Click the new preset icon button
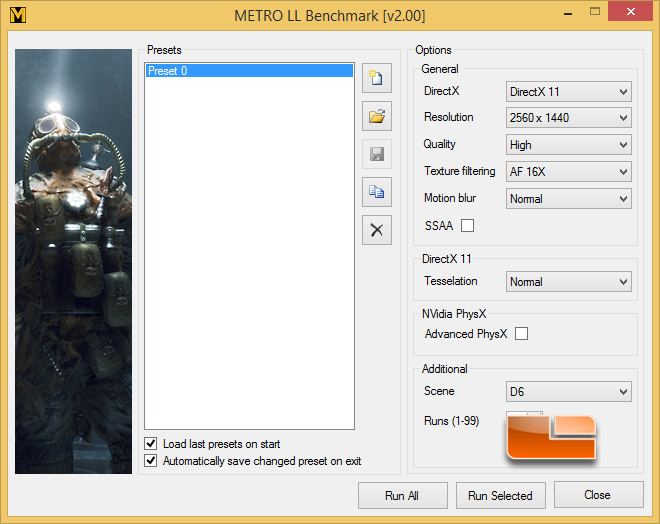660x524 pixels. tap(377, 78)
